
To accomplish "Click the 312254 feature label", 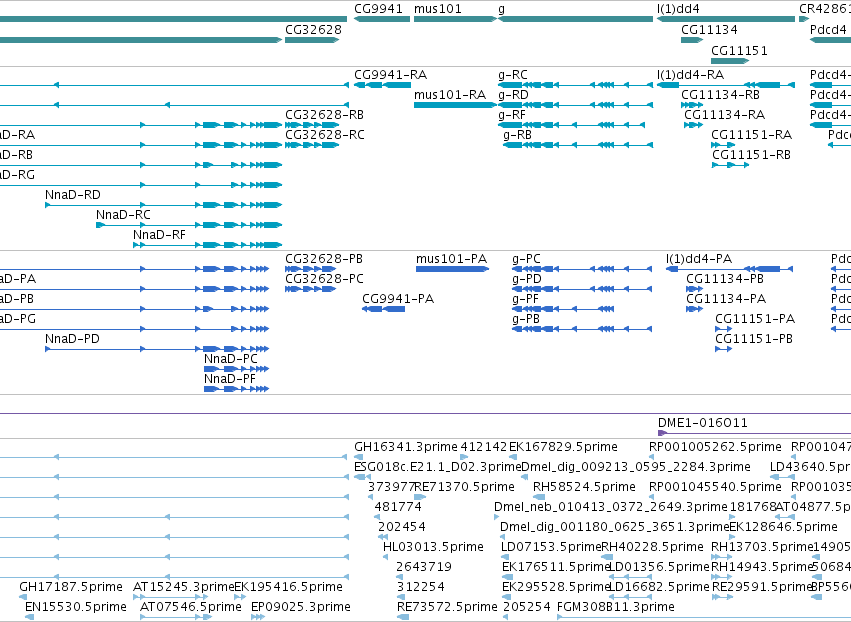I will point(421,588).
